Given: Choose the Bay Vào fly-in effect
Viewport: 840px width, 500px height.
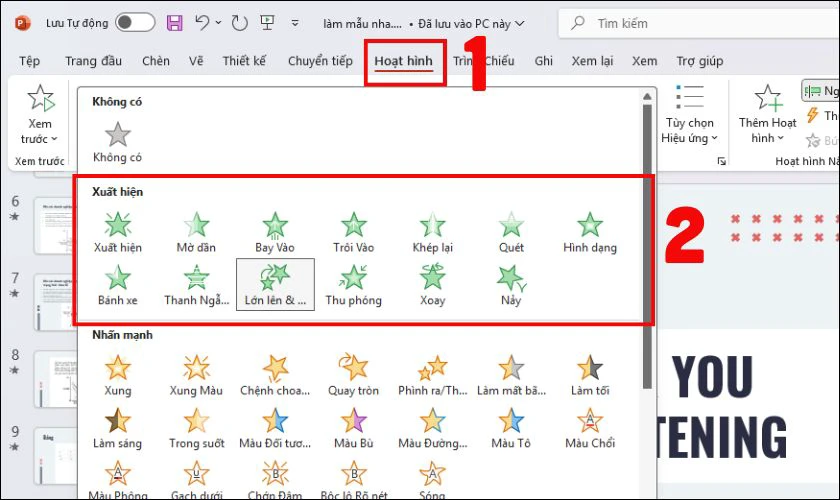Looking at the screenshot, I should pyautogui.click(x=275, y=233).
